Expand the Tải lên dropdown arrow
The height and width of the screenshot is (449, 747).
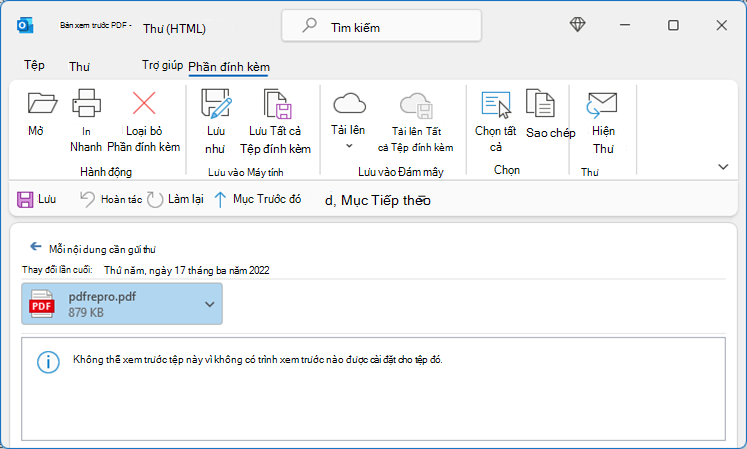pos(349,146)
